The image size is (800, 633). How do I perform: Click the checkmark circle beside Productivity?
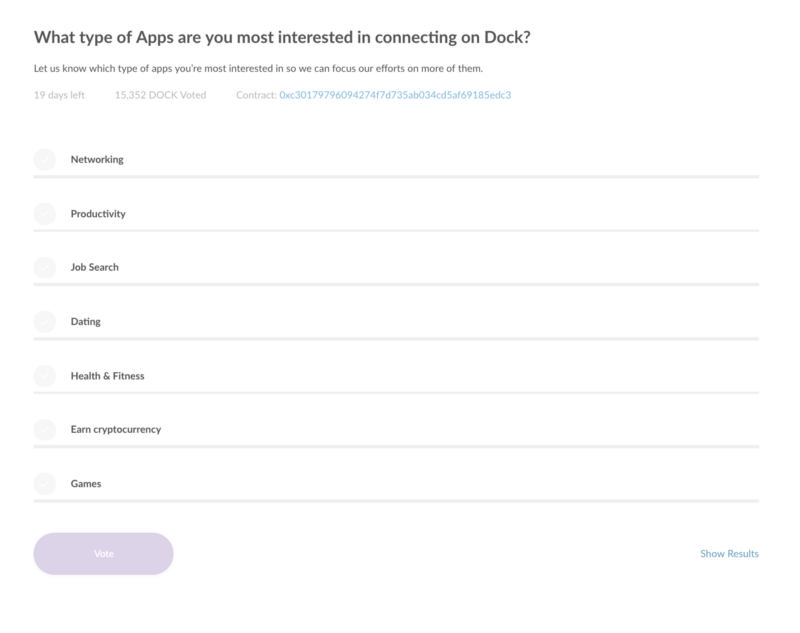pos(44,213)
